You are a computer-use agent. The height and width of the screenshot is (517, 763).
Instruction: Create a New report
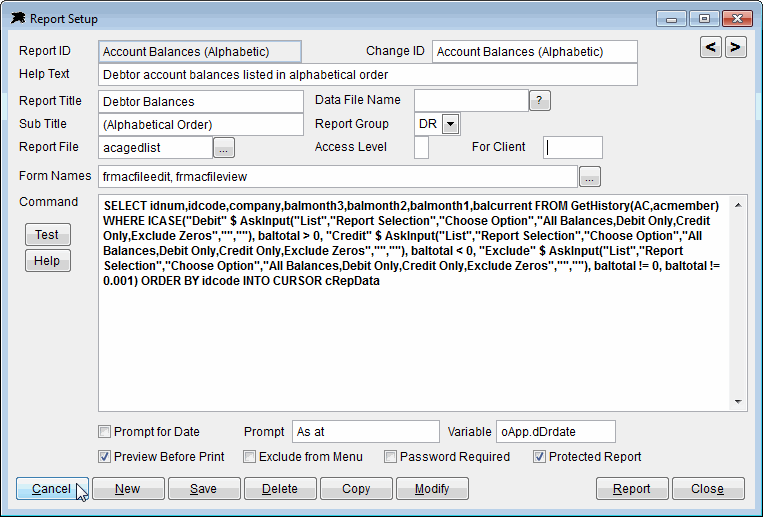point(128,489)
